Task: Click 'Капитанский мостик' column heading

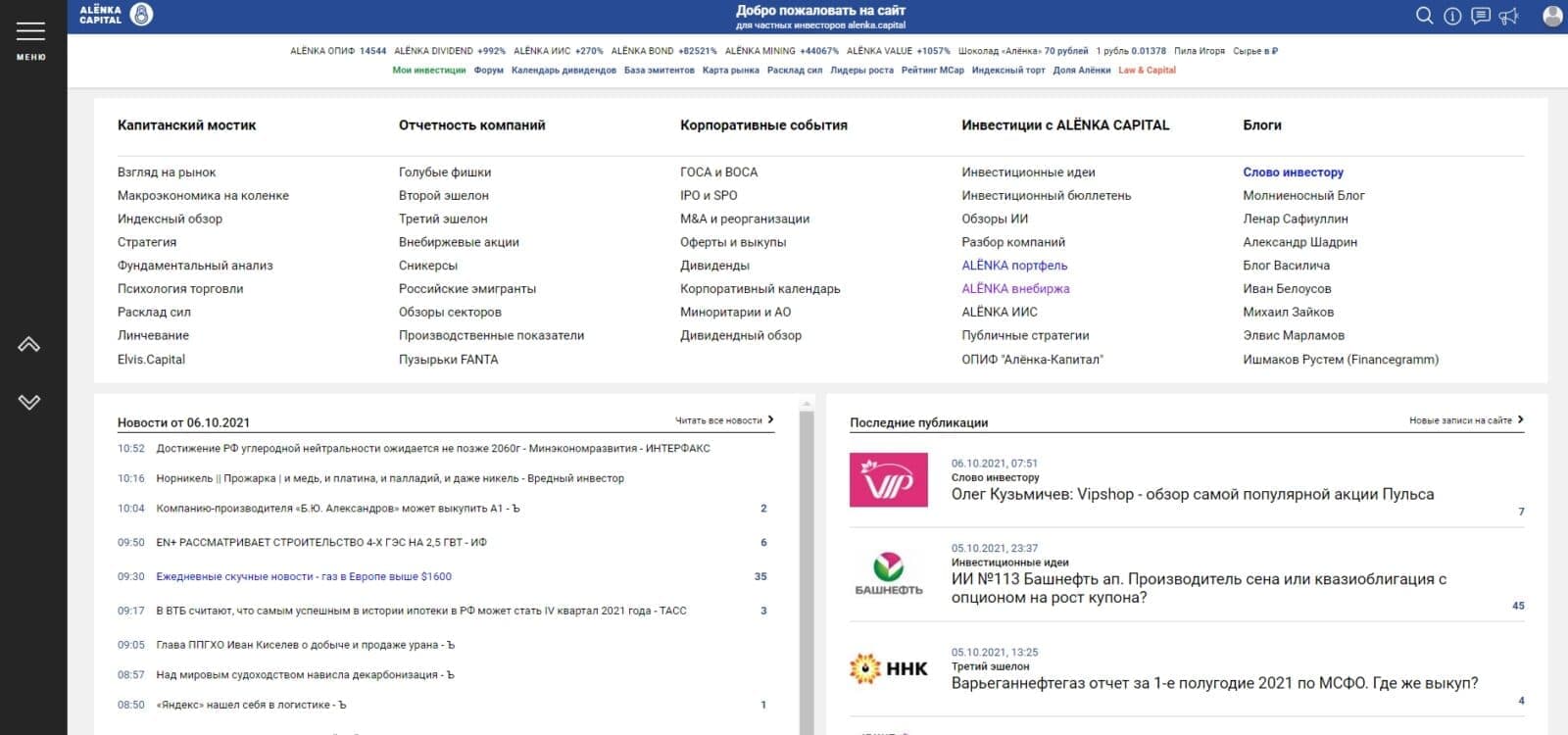Action: pyautogui.click(x=186, y=125)
